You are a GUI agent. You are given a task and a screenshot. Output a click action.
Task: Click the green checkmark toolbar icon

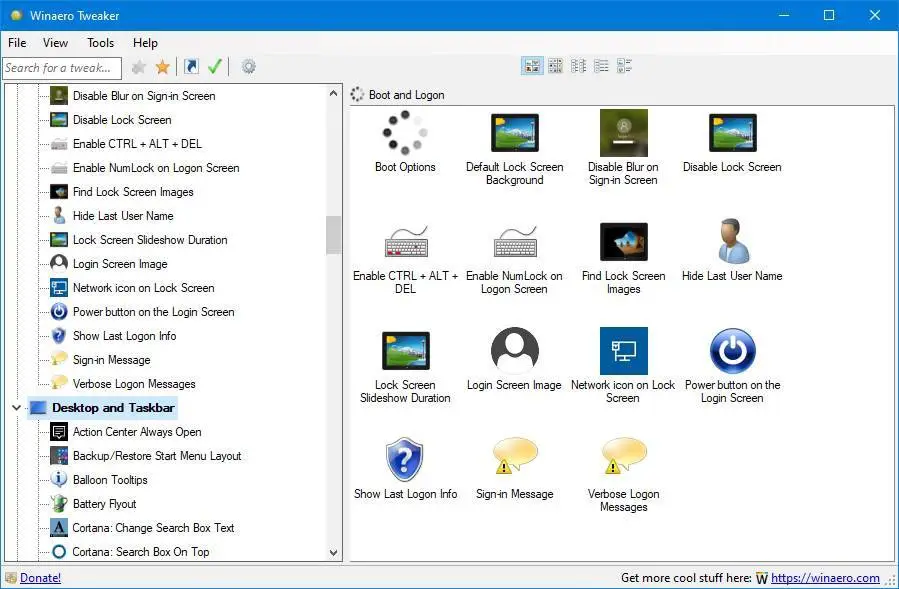(214, 67)
